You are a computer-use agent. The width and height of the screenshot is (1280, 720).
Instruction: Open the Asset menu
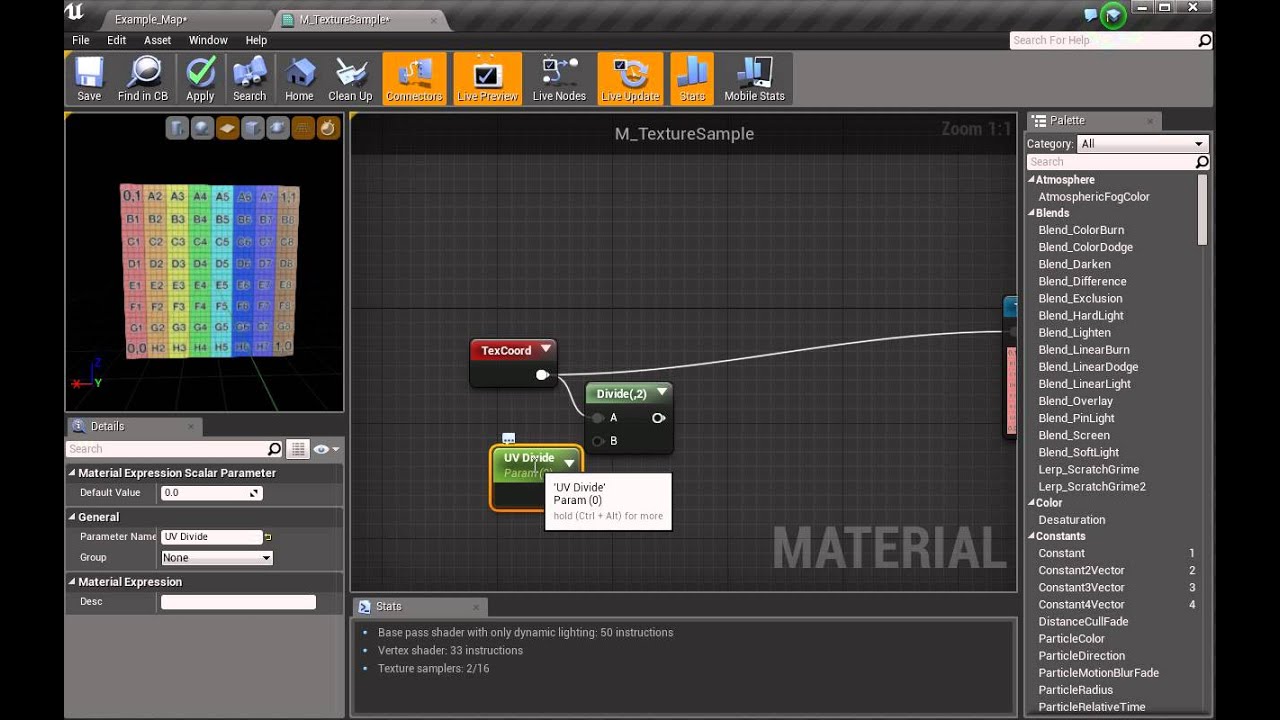tap(158, 40)
